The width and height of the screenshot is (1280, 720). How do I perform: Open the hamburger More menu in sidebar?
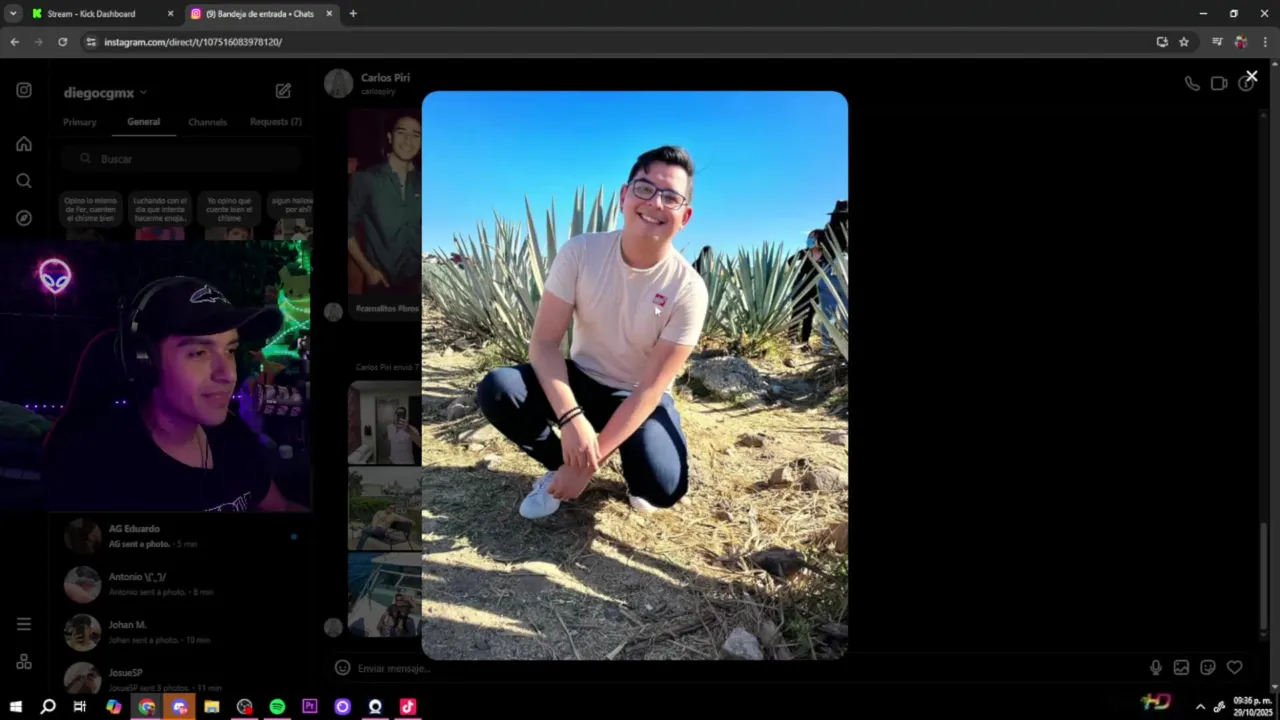click(24, 624)
